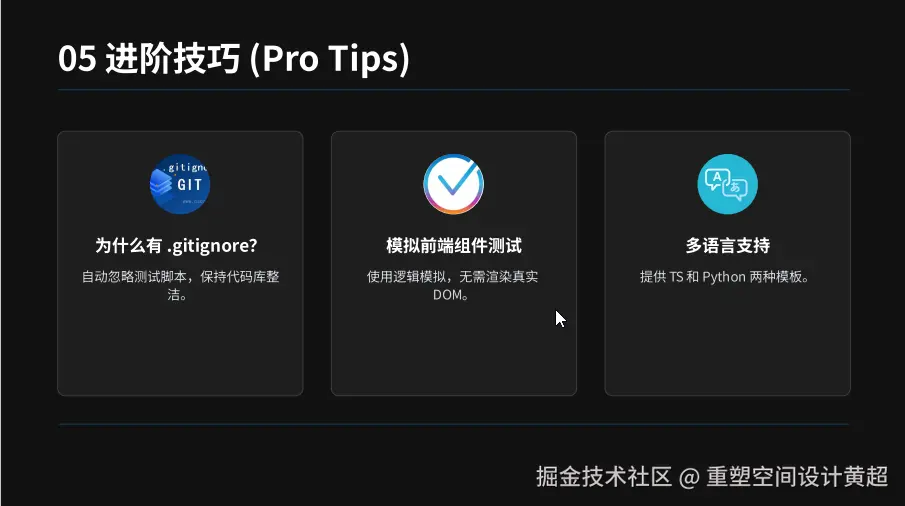
Task: Click the teal translation language icon
Action: (727, 184)
